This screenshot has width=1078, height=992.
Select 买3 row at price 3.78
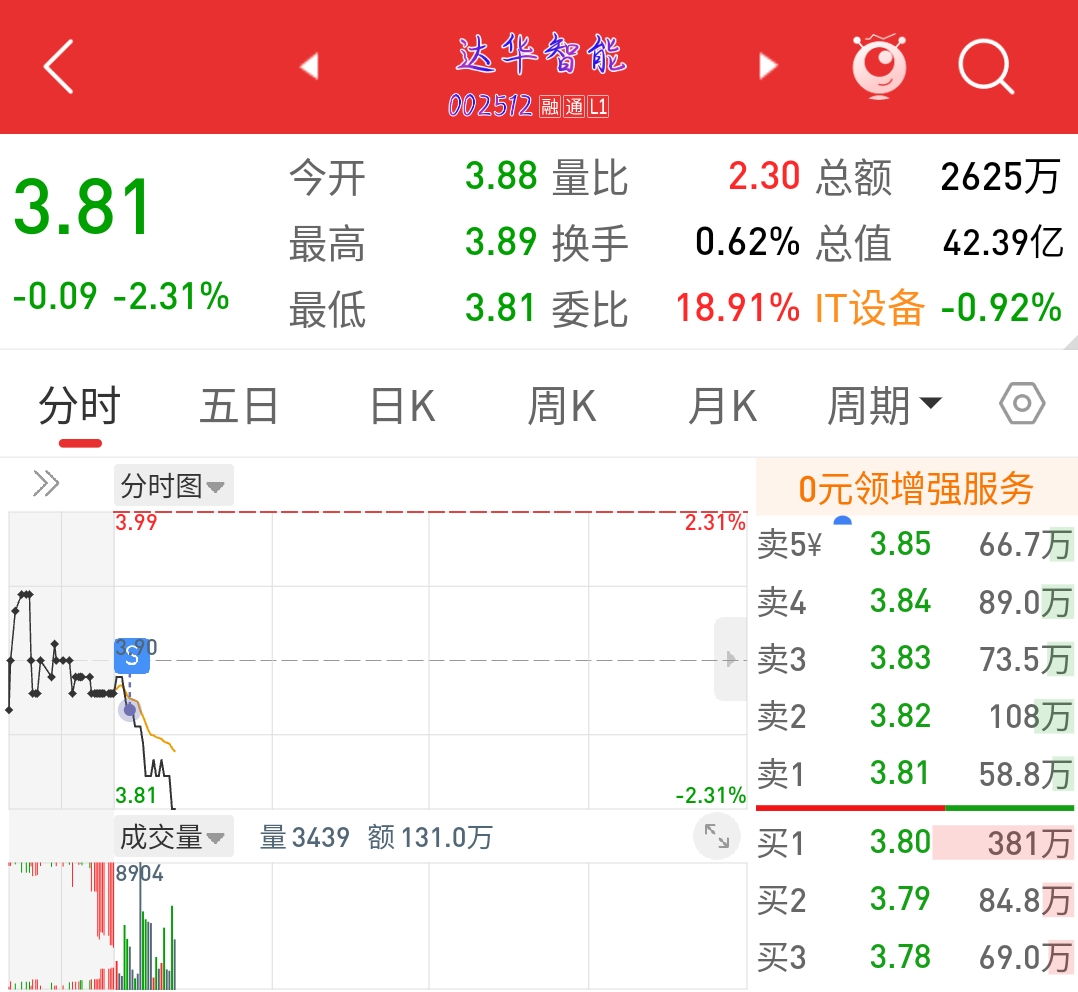[x=915, y=958]
